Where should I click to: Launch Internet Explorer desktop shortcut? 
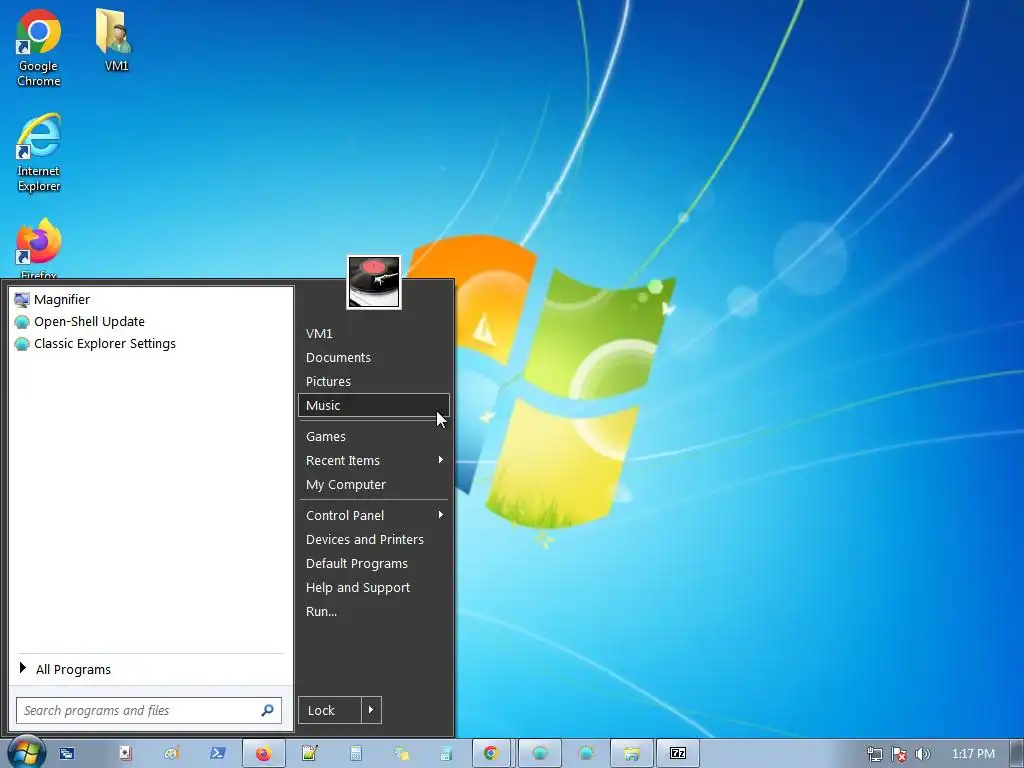tap(39, 153)
